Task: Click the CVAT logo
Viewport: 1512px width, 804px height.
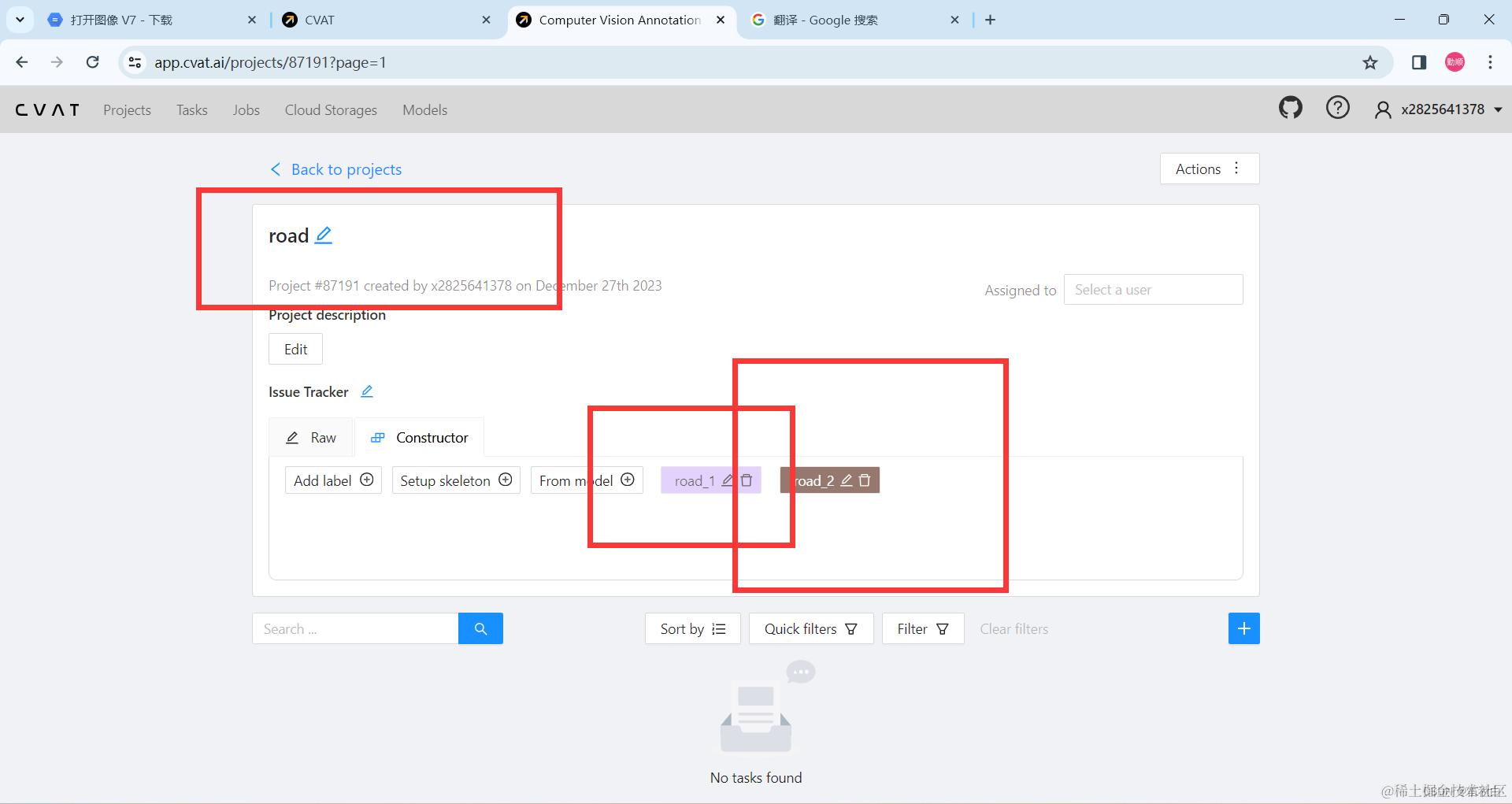Action: click(47, 110)
